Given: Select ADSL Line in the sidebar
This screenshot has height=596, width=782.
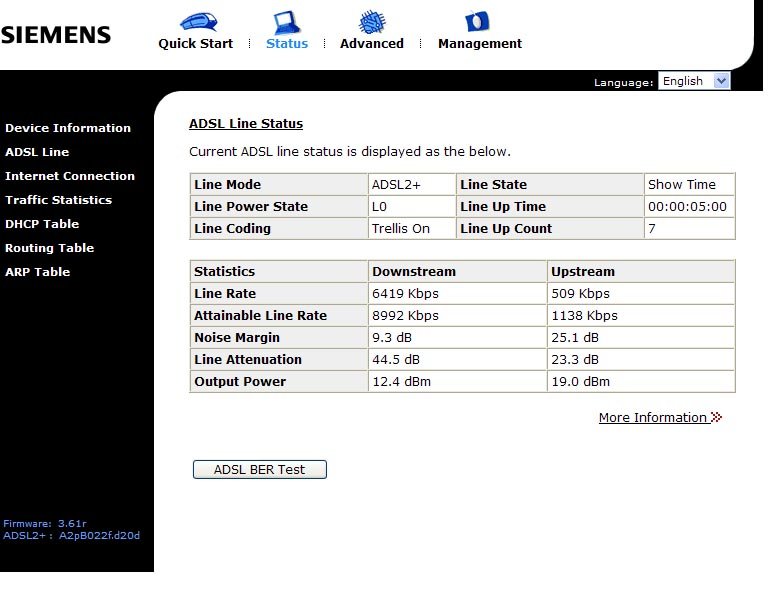Looking at the screenshot, I should pos(37,152).
